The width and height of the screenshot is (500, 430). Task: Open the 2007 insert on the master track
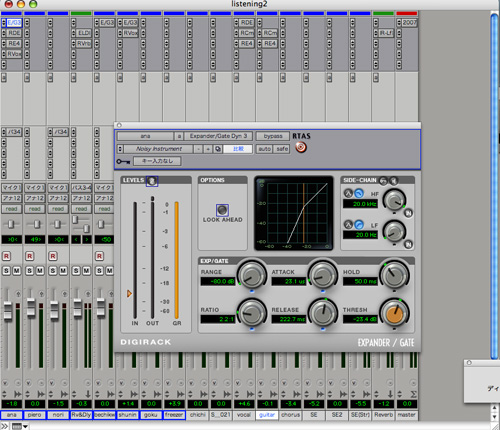click(409, 23)
